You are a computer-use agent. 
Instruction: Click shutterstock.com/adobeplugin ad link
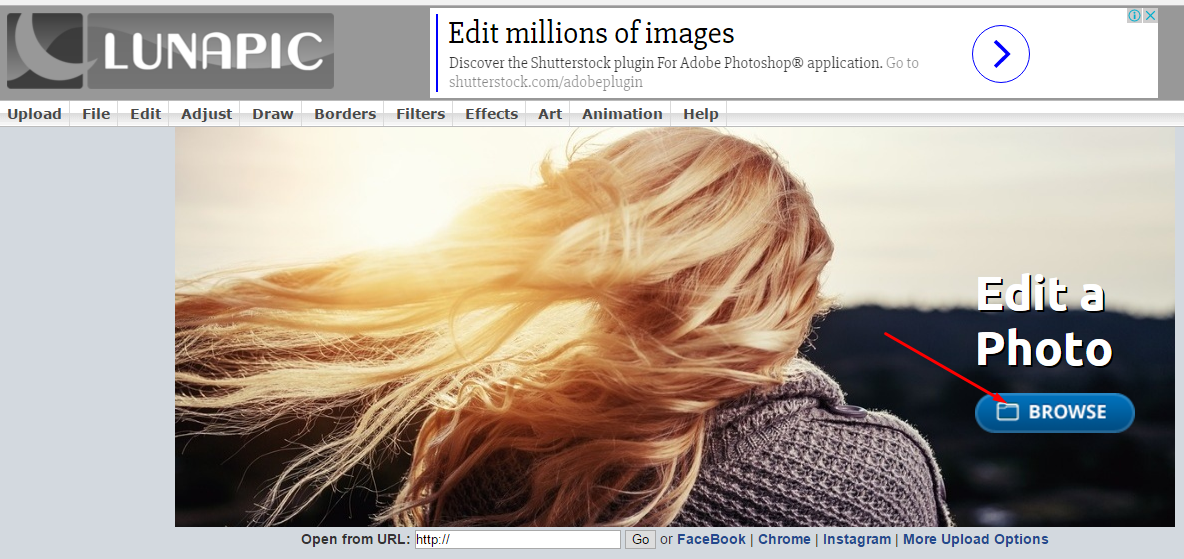click(x=546, y=82)
